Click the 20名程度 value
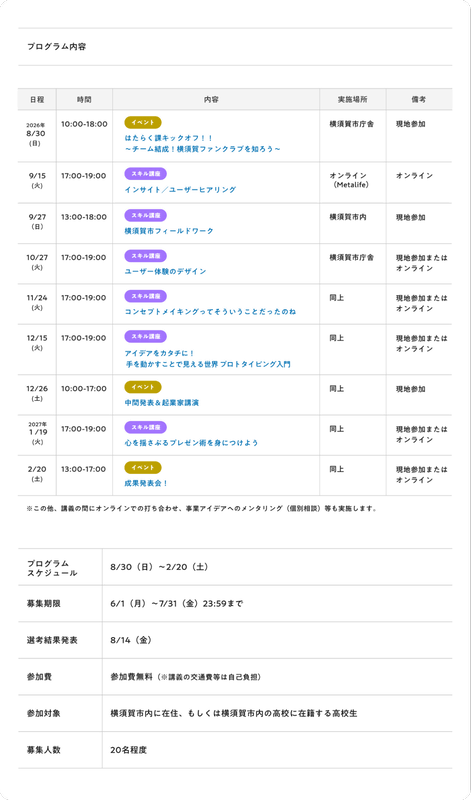The image size is (471, 800). 128,751
